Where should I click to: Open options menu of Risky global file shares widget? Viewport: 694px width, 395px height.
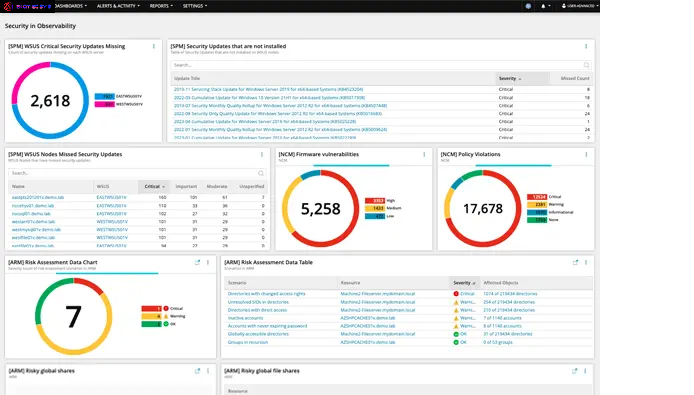[585, 371]
